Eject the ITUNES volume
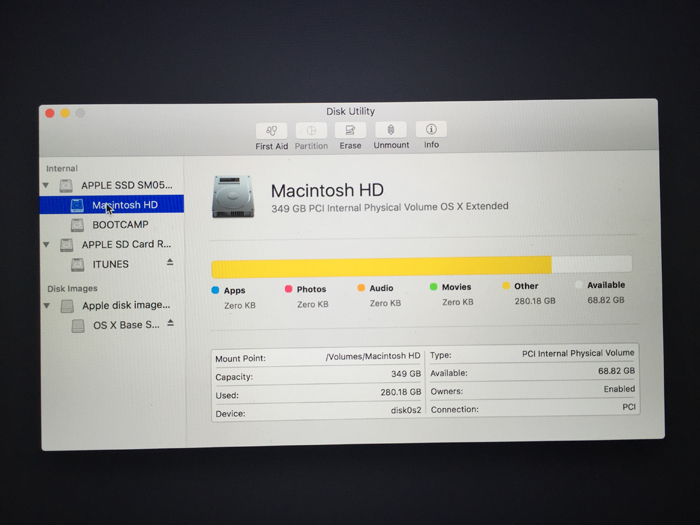 point(169,262)
